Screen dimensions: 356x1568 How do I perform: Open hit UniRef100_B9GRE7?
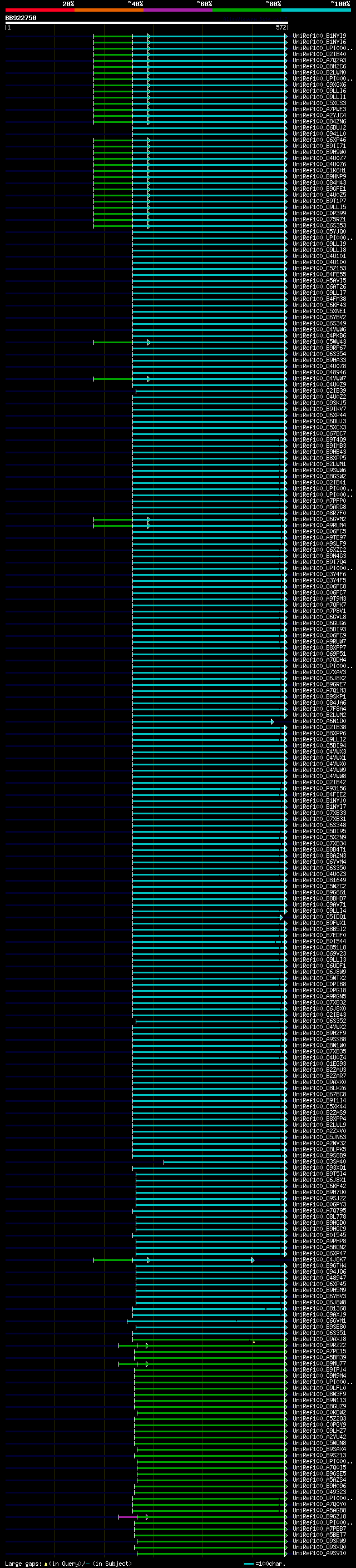(x=319, y=684)
